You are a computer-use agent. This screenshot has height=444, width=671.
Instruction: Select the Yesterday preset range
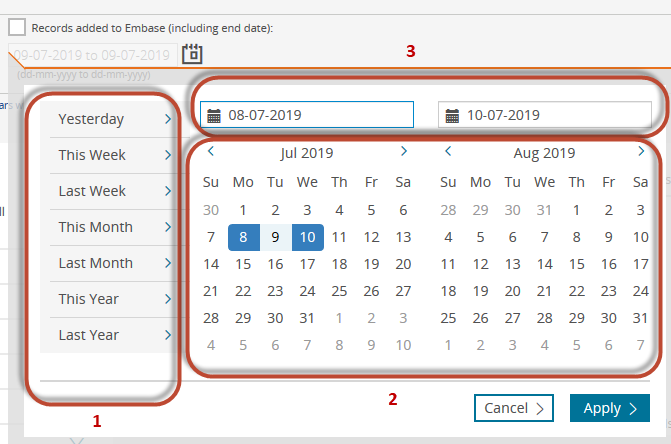click(x=91, y=119)
